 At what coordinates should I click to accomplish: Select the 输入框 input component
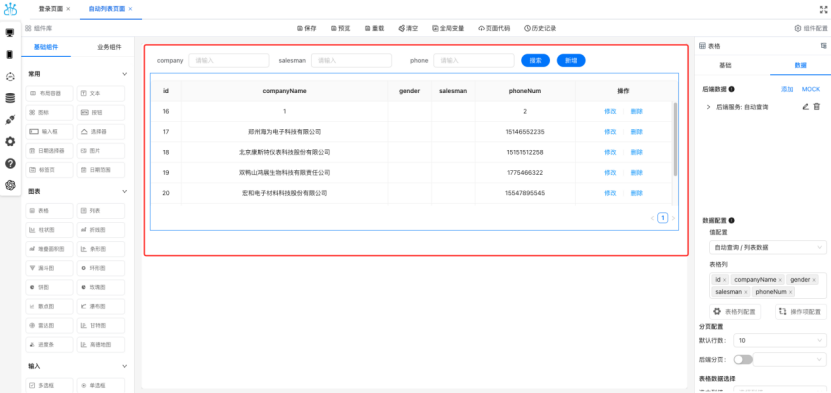coord(49,131)
